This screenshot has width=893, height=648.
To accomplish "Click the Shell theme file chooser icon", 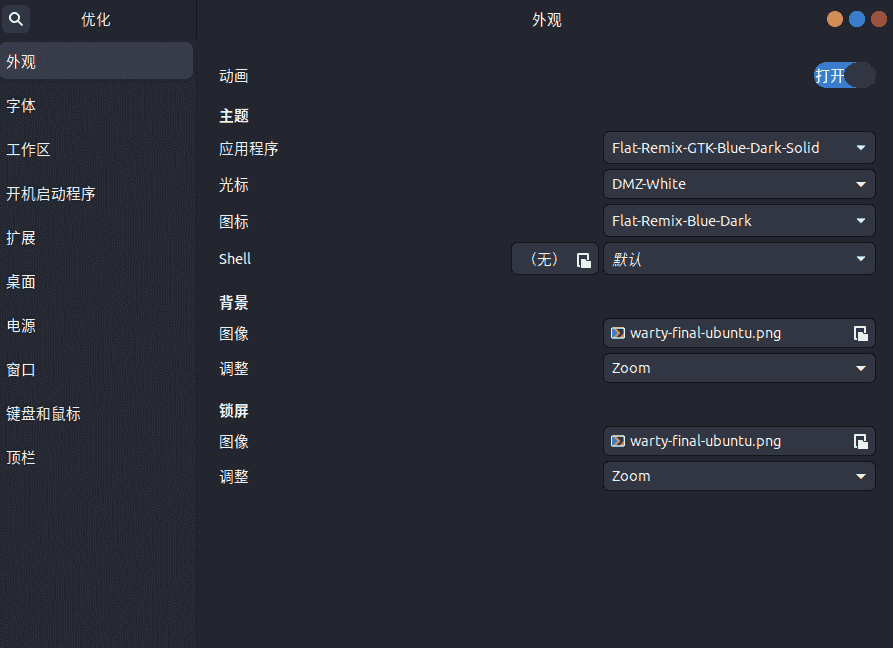I will 583,260.
